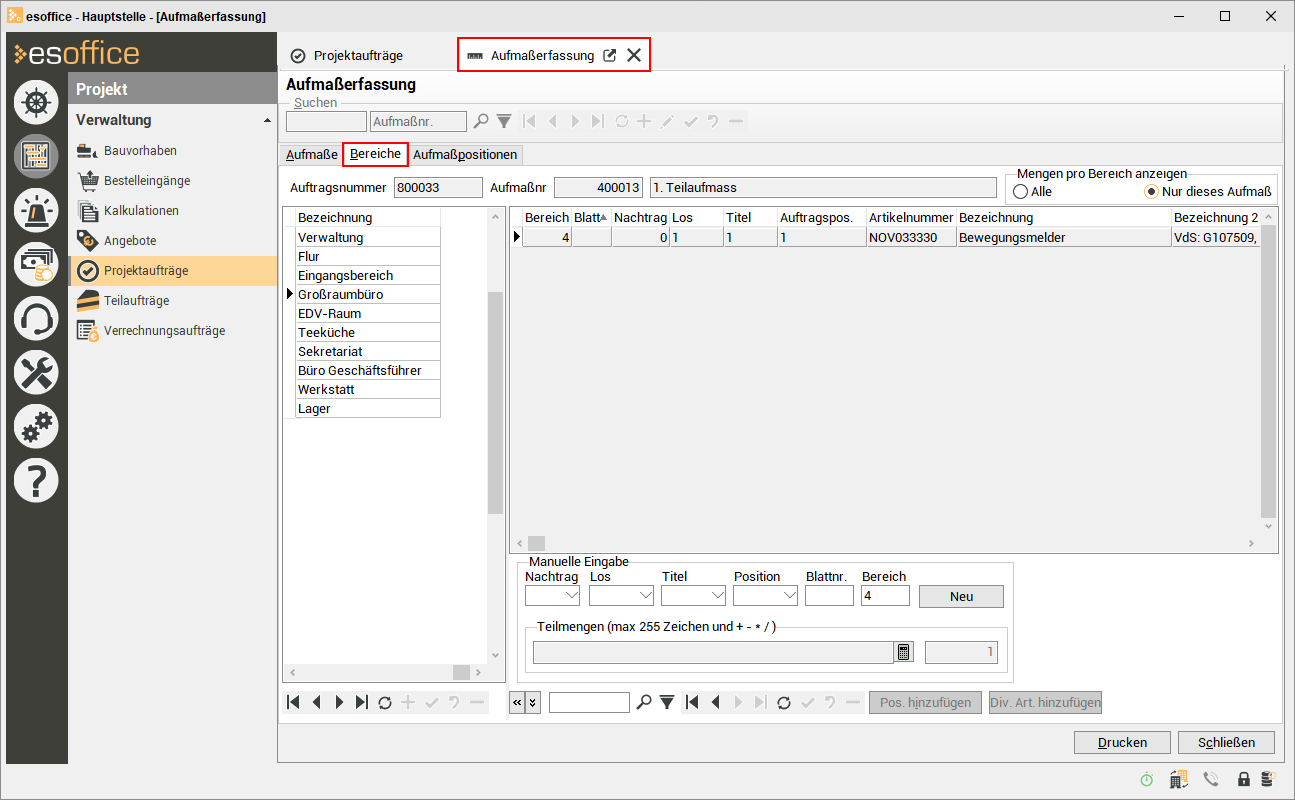This screenshot has width=1295, height=800.
Task: Open Bauvorhaben in sidebar
Action: [140, 151]
